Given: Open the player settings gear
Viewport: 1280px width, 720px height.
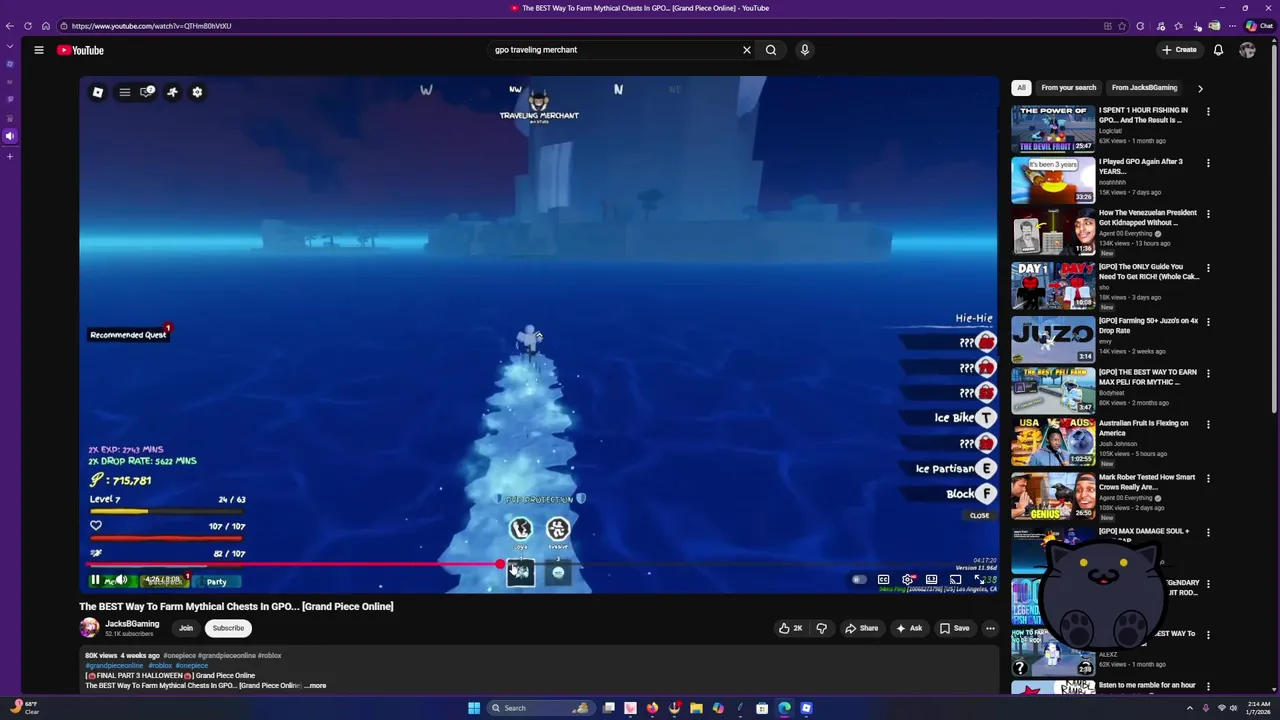Looking at the screenshot, I should click(x=907, y=580).
